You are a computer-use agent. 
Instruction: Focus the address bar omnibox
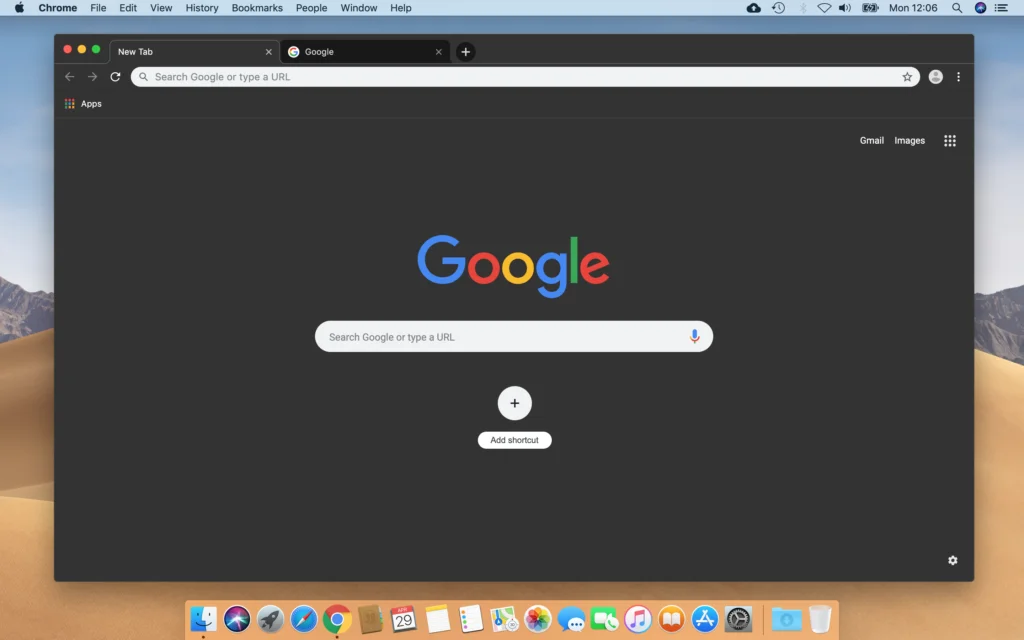point(525,76)
